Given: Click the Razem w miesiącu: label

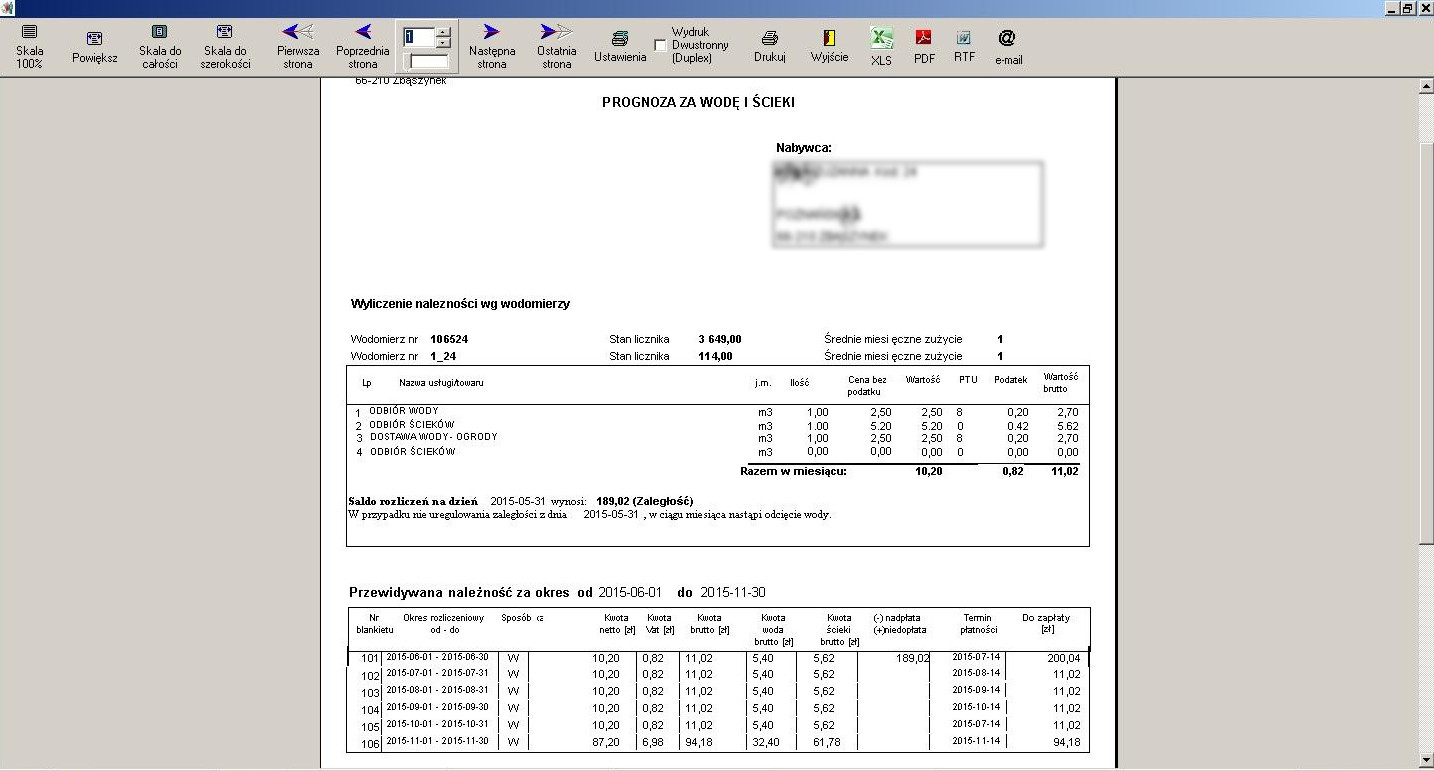Looking at the screenshot, I should pyautogui.click(x=793, y=470).
